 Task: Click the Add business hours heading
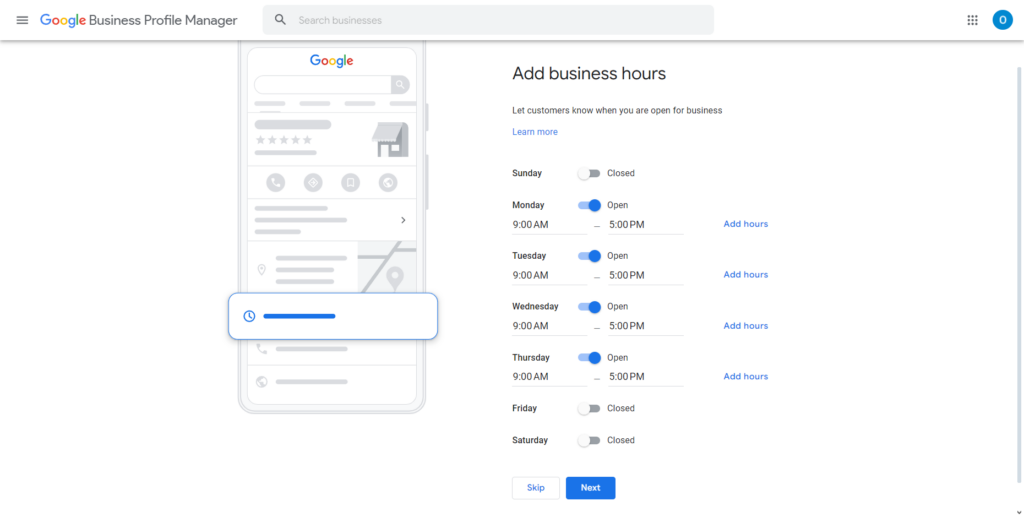[589, 74]
